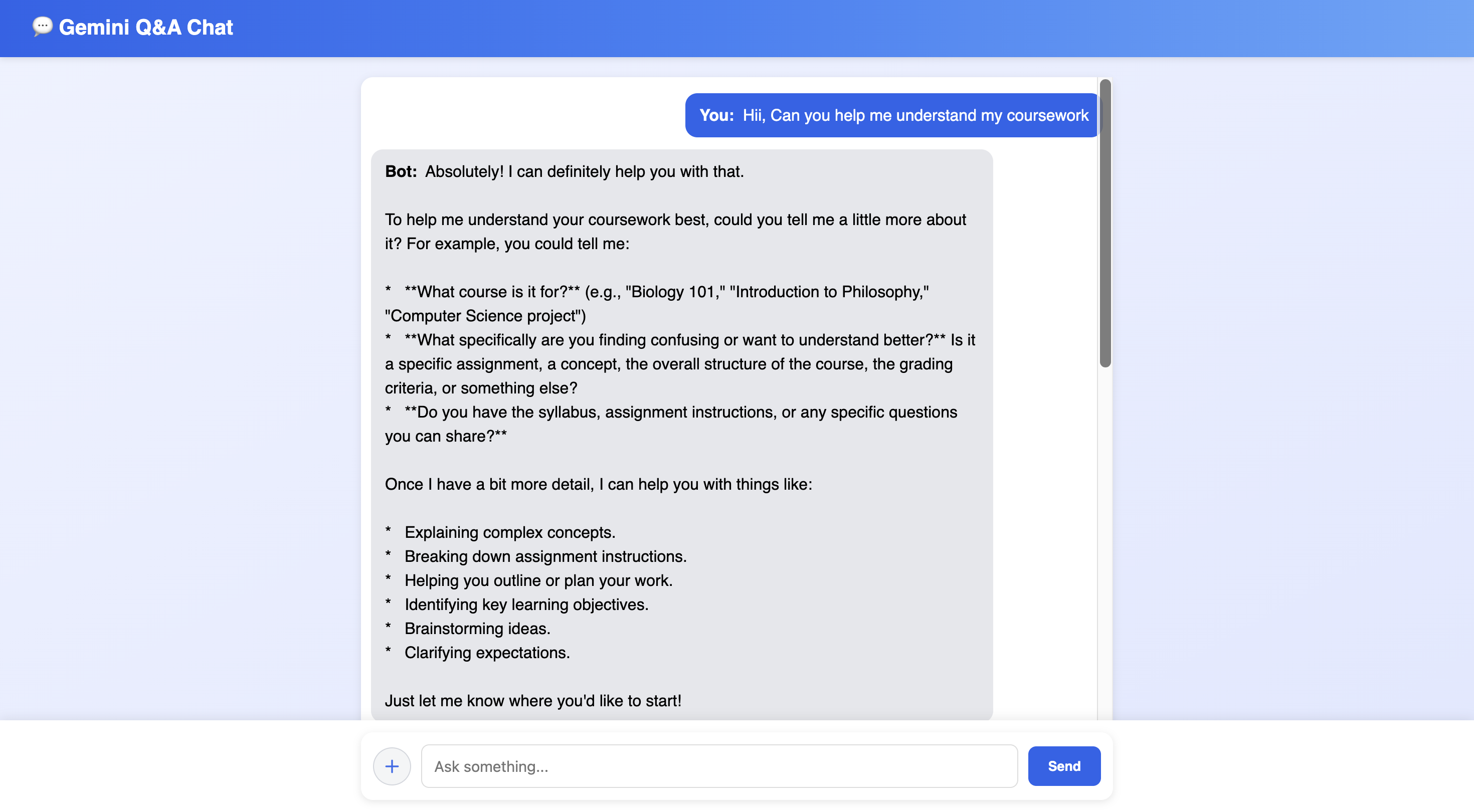The height and width of the screenshot is (812, 1474).
Task: Click the 'Identifying key learning objectives.' bullet
Action: click(526, 604)
